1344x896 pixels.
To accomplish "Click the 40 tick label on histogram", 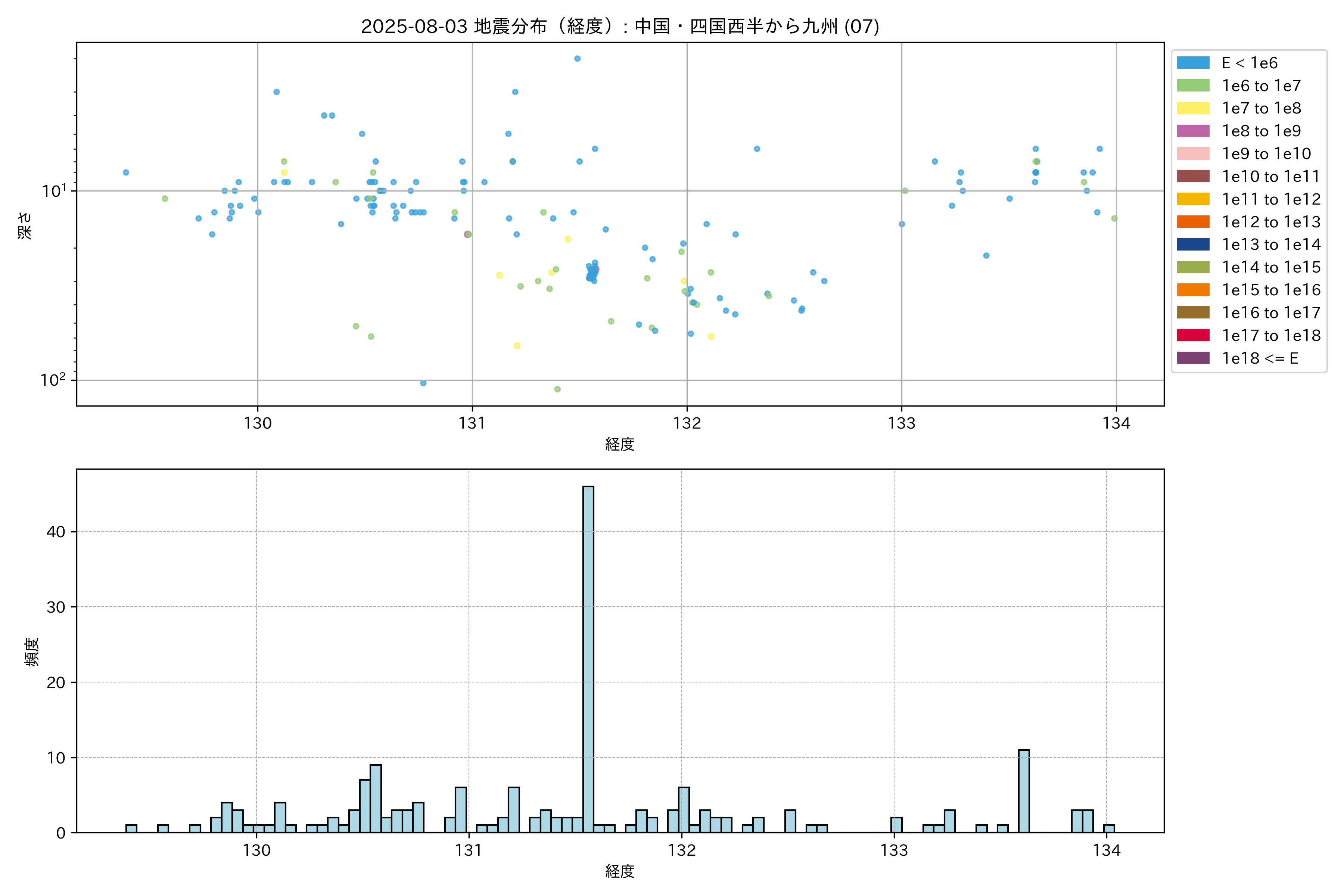I will (56, 532).
